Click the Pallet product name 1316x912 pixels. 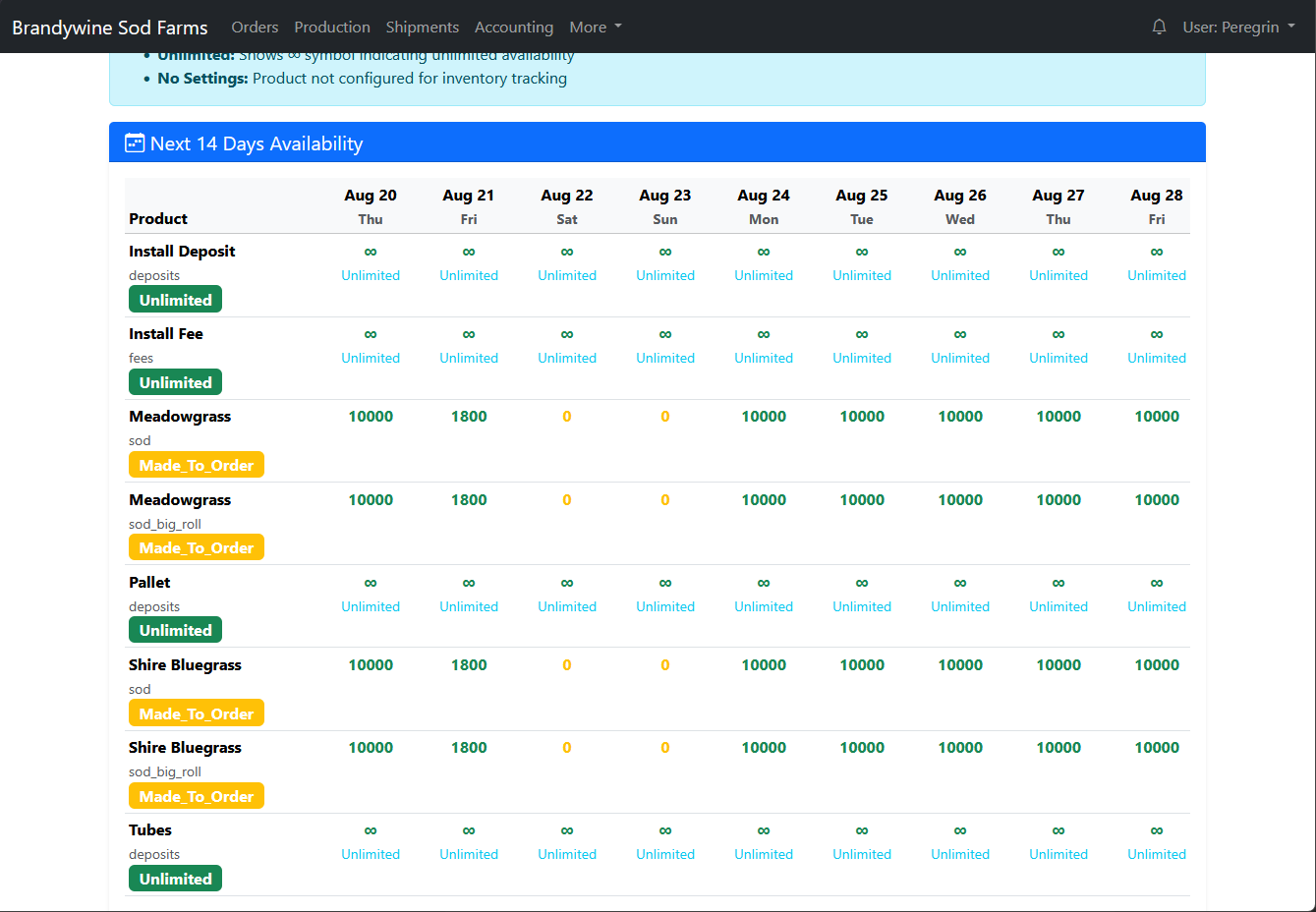(149, 582)
